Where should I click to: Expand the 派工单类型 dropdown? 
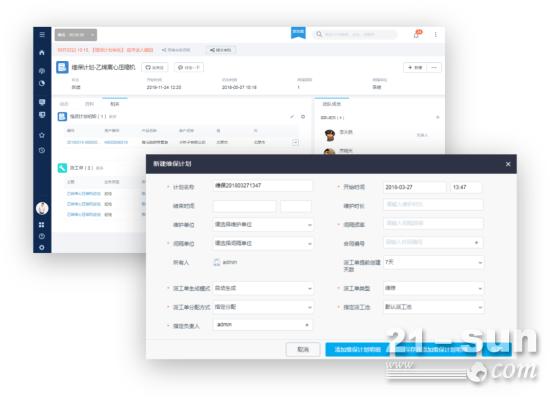click(x=434, y=288)
